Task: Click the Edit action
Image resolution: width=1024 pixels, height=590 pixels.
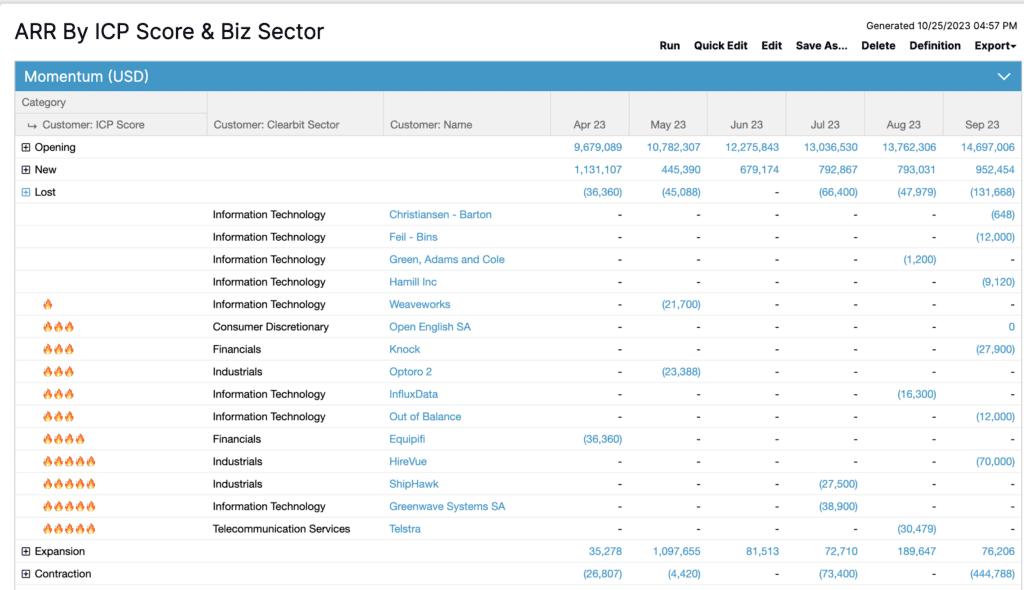Action: tap(771, 46)
